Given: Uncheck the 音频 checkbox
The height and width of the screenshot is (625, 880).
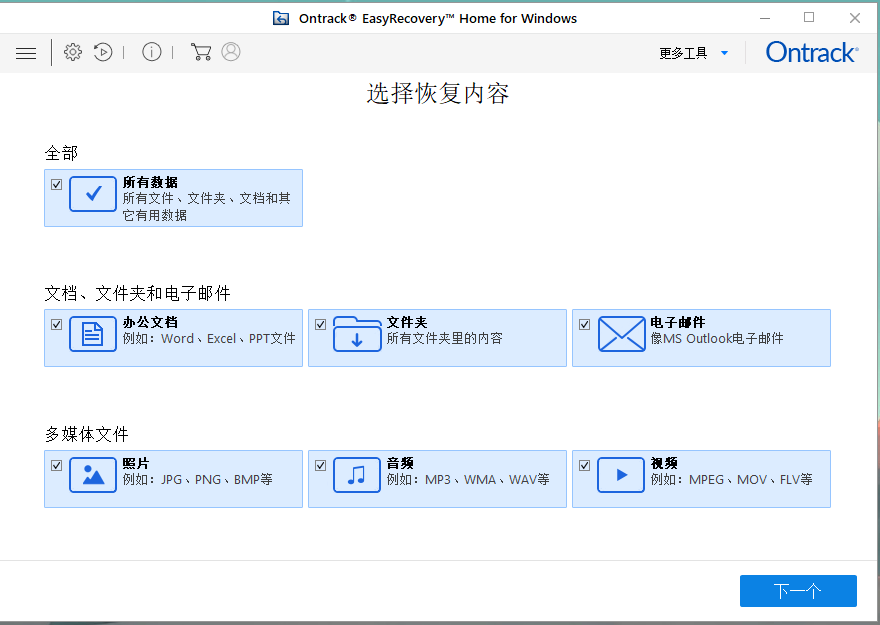Looking at the screenshot, I should (x=320, y=465).
